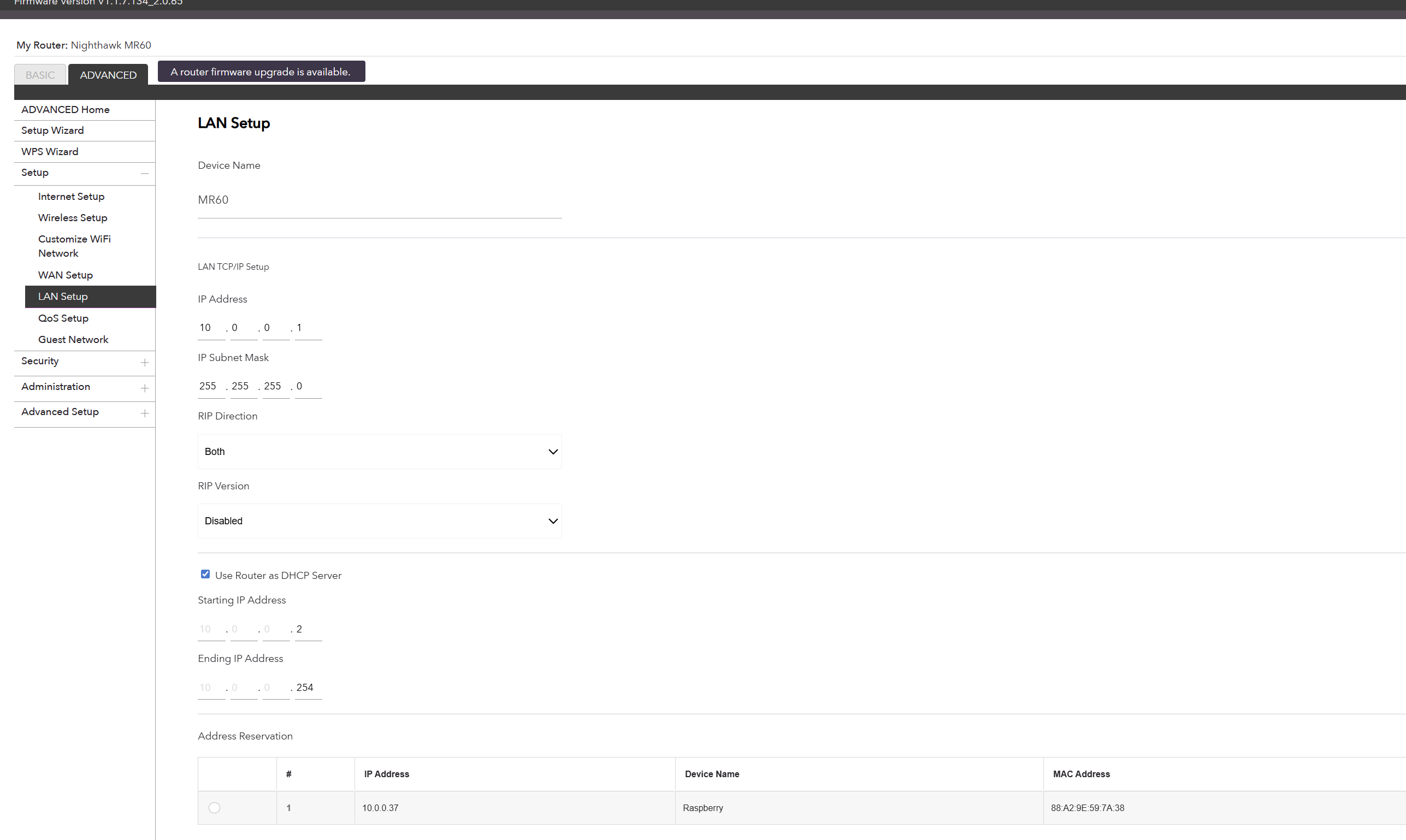Collapse the Setup section minus icon

pyautogui.click(x=144, y=173)
